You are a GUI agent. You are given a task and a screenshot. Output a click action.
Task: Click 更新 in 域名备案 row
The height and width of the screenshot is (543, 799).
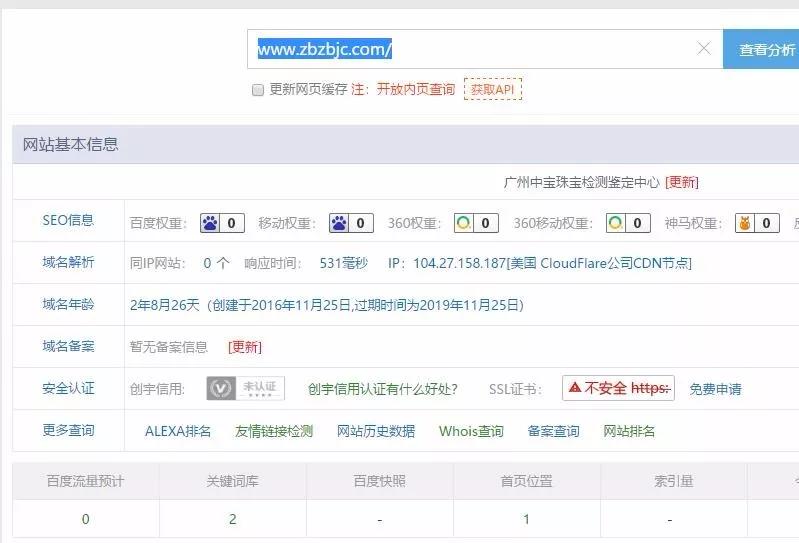point(245,347)
